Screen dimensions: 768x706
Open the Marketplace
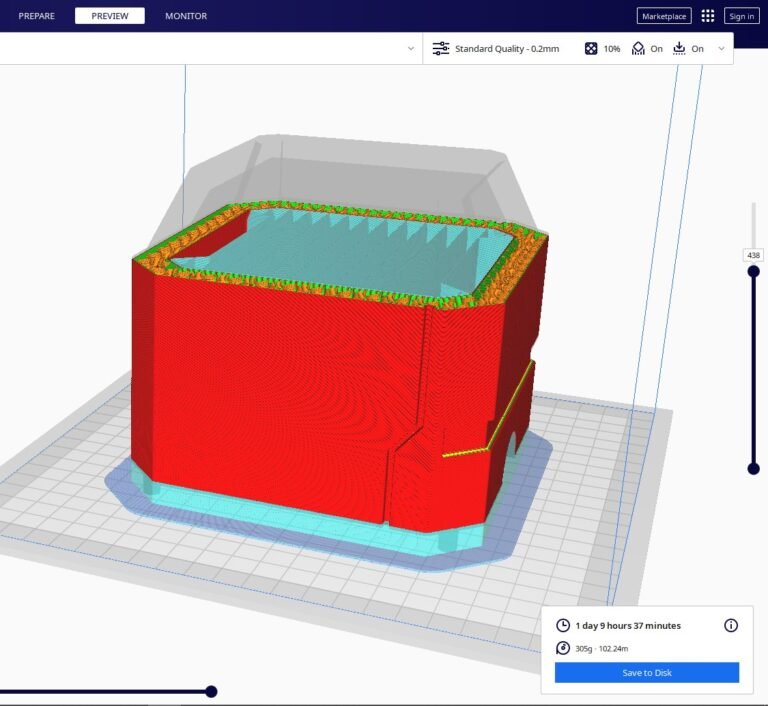coord(664,16)
